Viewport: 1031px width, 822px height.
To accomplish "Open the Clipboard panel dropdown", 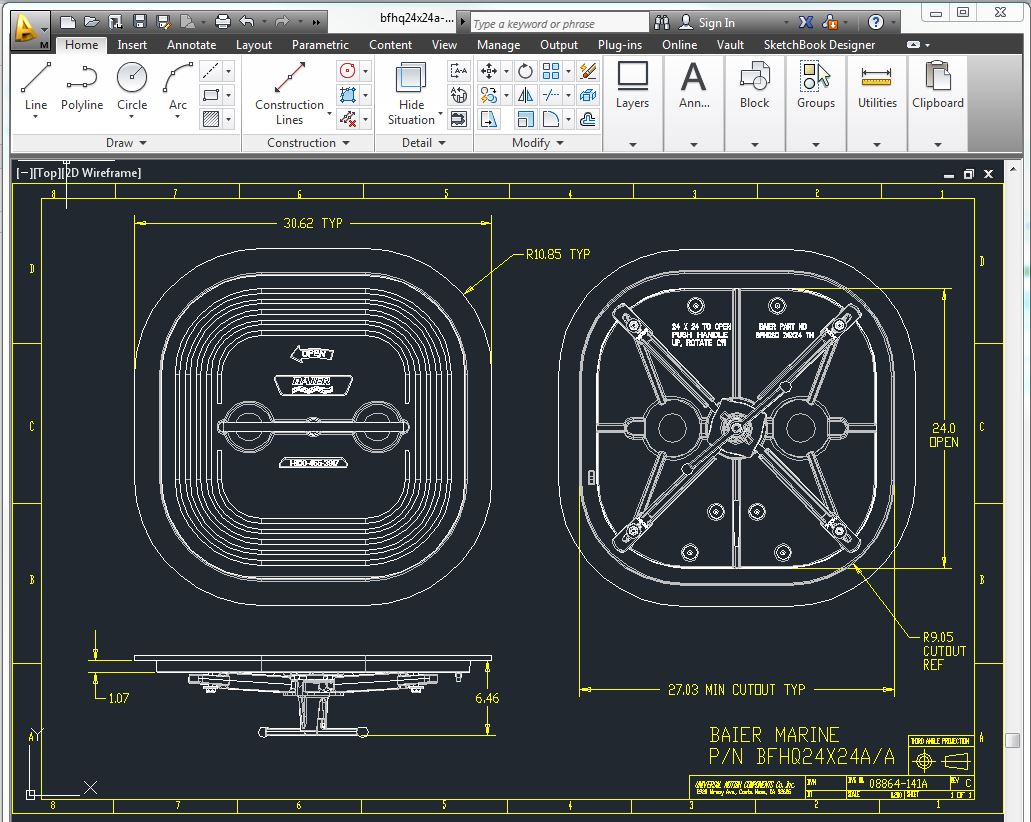I will [938, 144].
